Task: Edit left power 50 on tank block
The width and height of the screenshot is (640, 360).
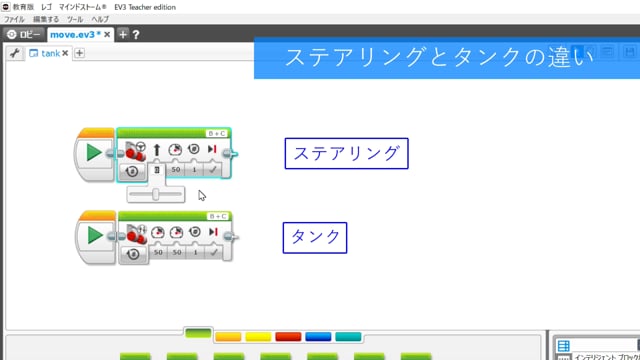Action: pos(158,252)
